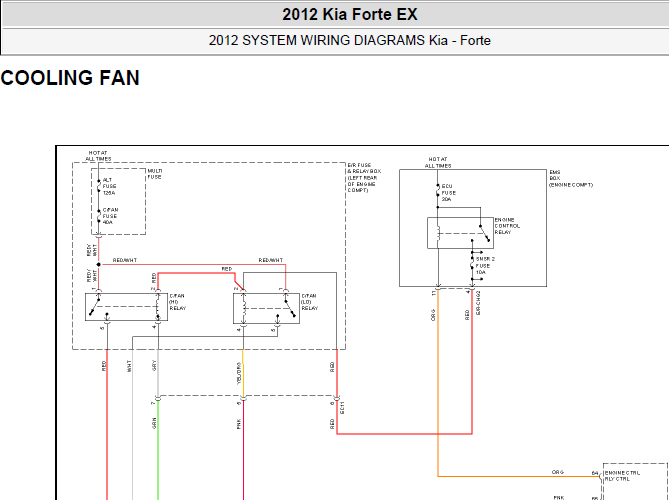Select the "ENGINE CTRL RLY CTRL" label

(622, 476)
